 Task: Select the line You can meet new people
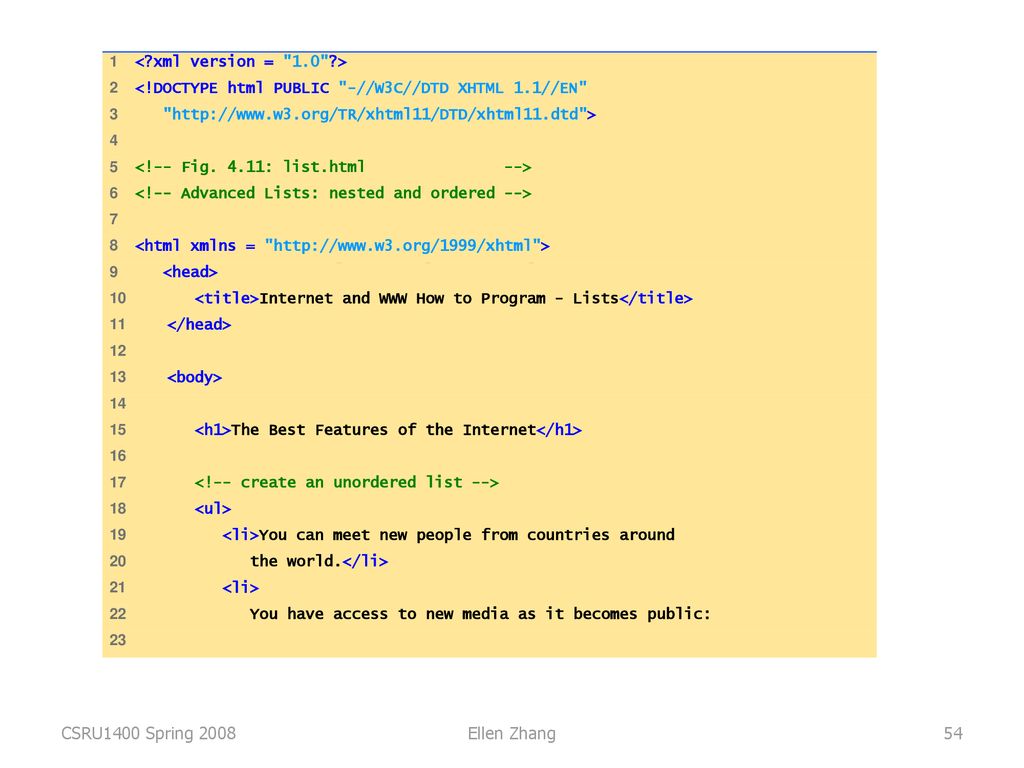click(449, 535)
